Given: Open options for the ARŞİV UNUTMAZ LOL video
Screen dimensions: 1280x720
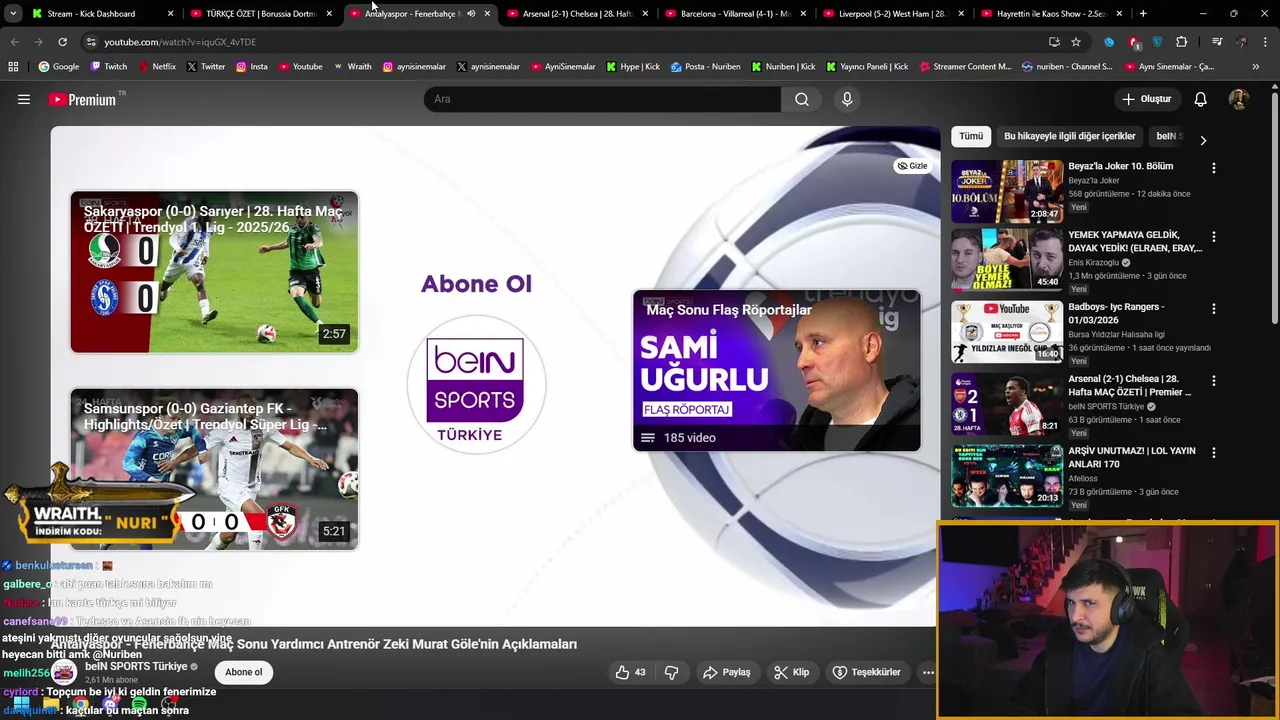Looking at the screenshot, I should [1214, 453].
